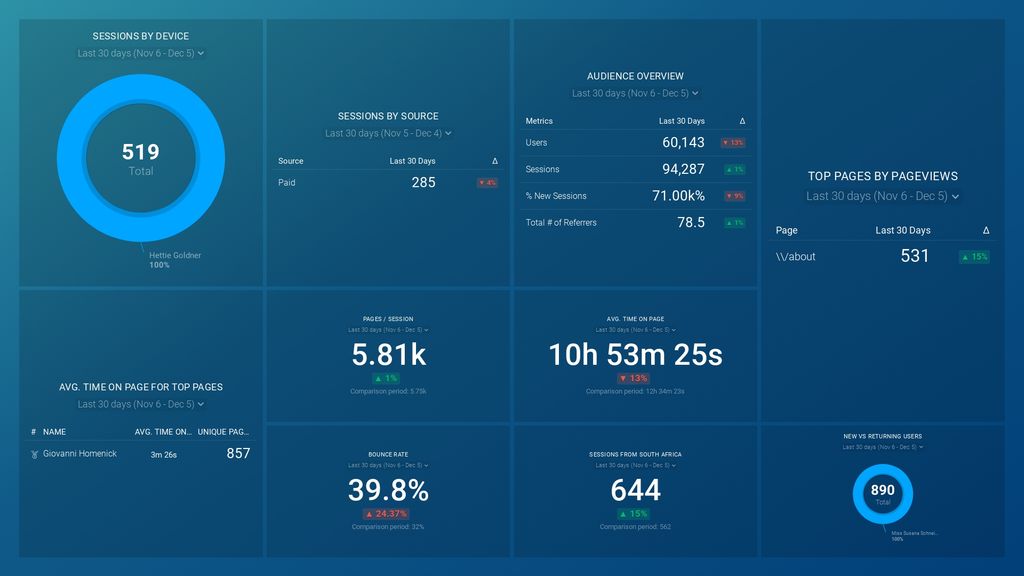Click the green 1% badge under Pages / Session
This screenshot has height=576, width=1024.
[387, 378]
